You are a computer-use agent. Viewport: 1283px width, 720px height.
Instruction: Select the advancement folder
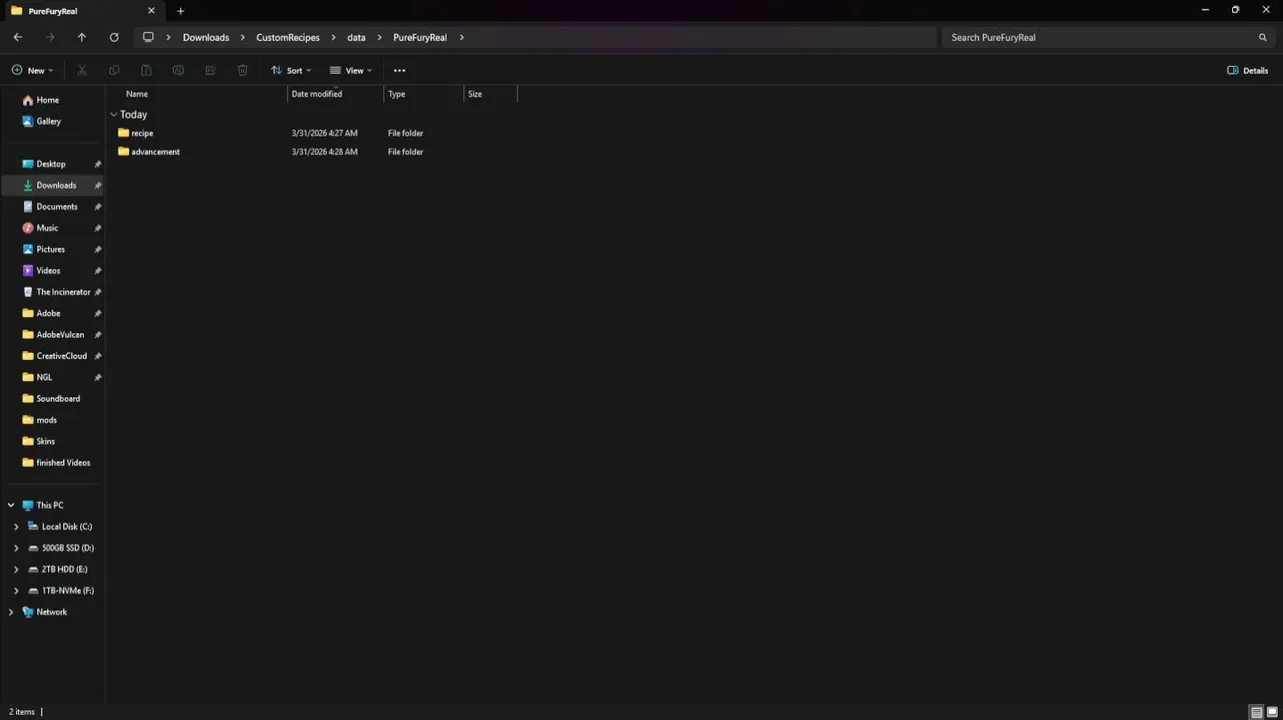pos(155,152)
